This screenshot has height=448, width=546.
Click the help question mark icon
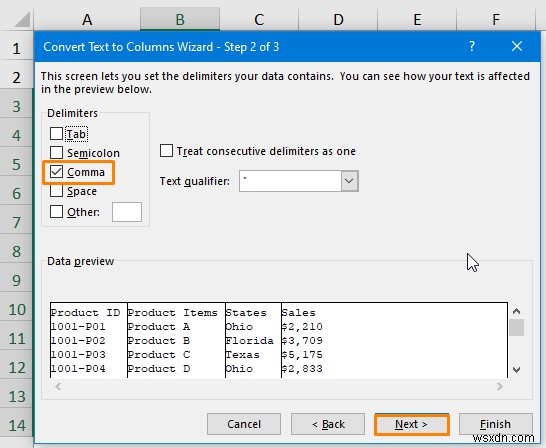(471, 46)
